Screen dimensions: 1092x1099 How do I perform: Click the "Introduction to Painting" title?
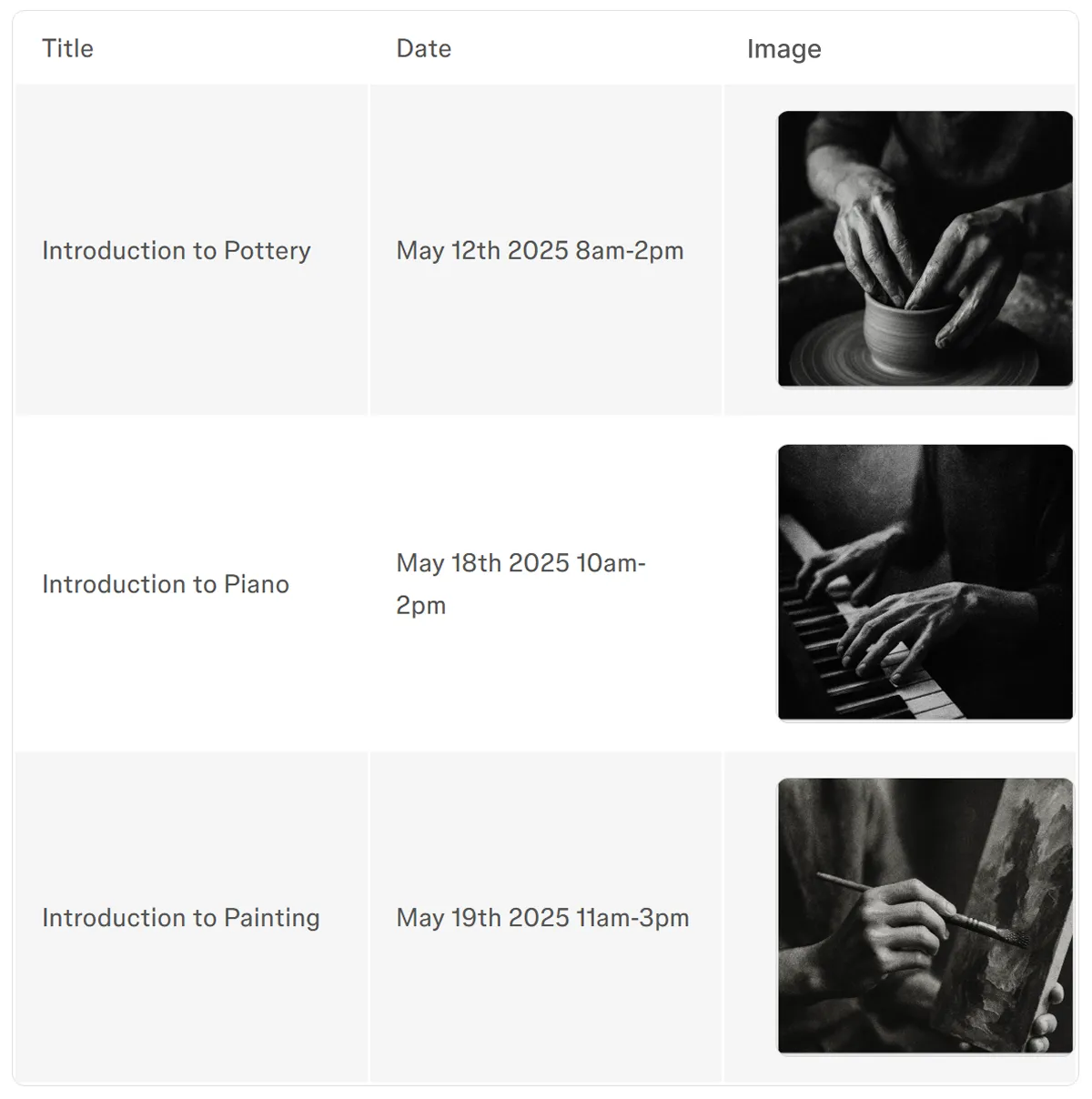tap(180, 918)
